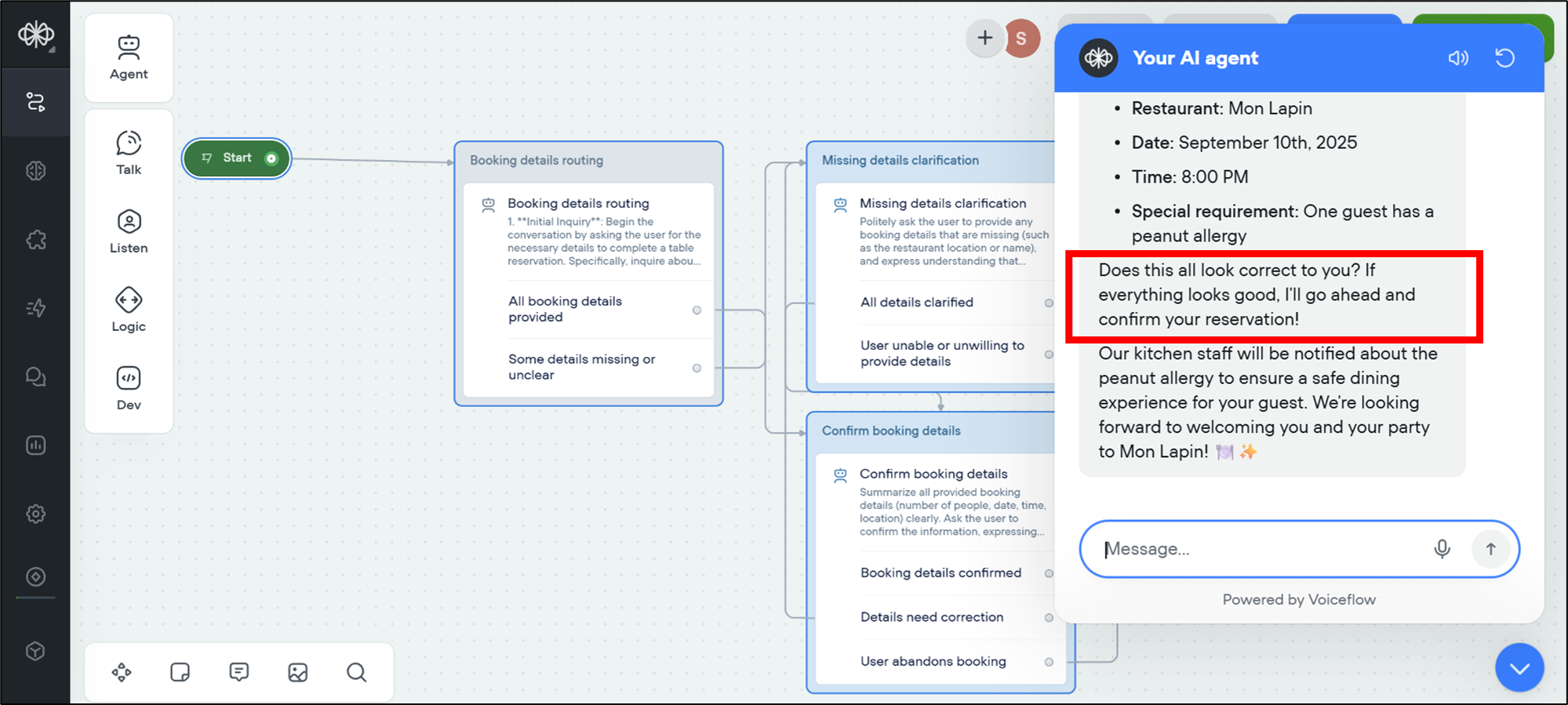
Task: Collapse the chat widget with chevron button
Action: (1519, 667)
